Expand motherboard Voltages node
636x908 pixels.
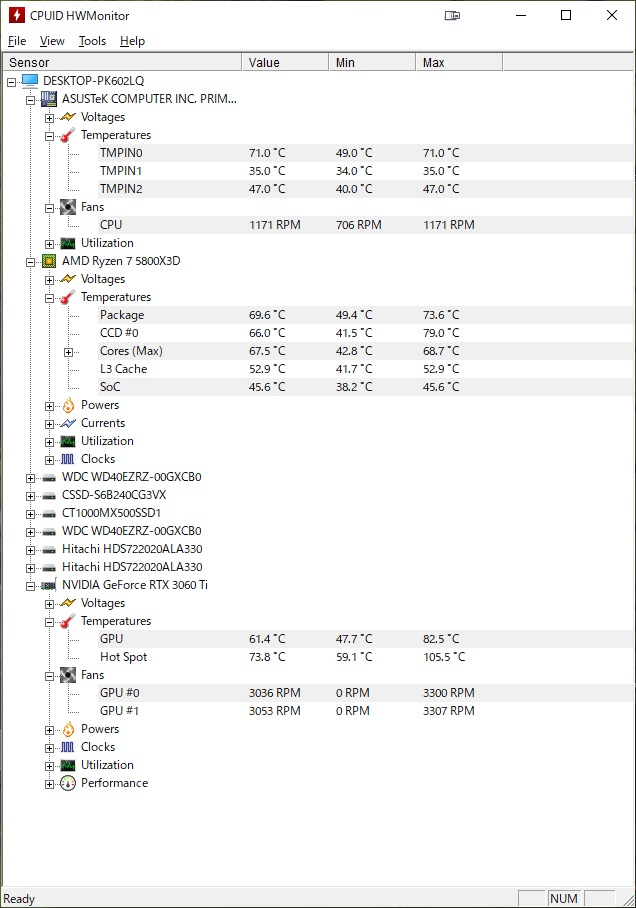[49, 118]
